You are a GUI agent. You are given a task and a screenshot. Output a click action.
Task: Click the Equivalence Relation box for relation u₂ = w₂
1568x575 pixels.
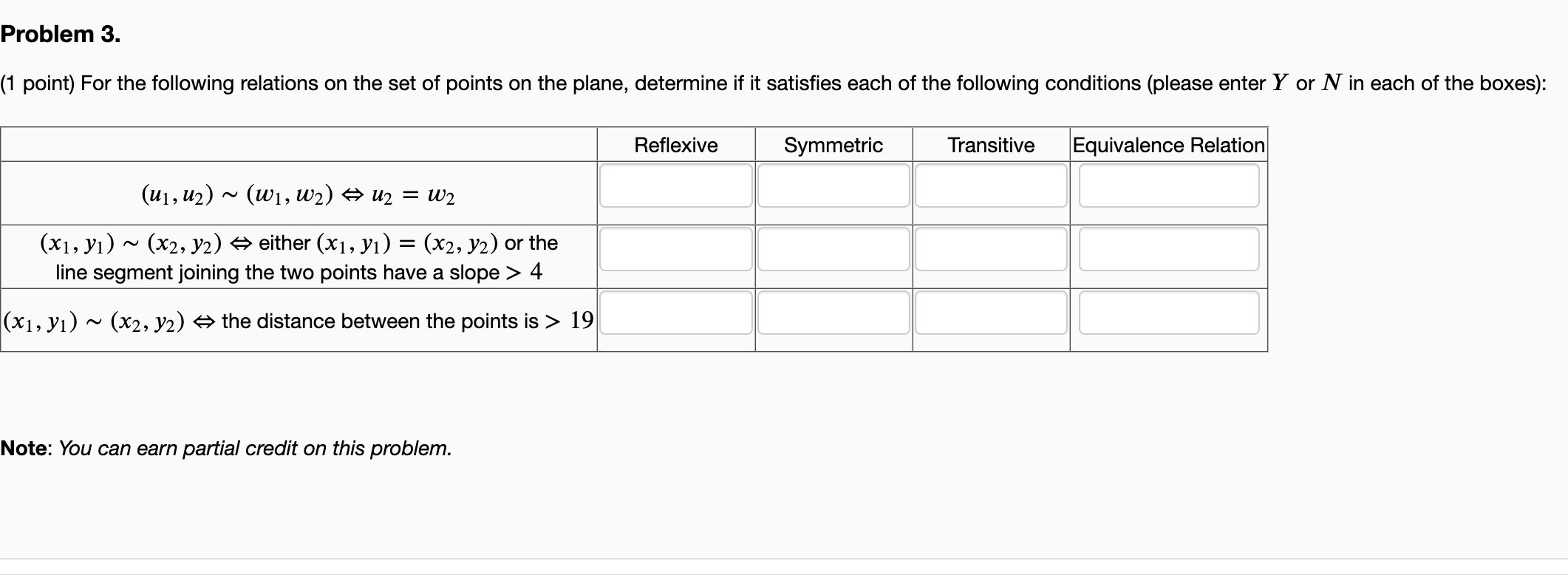[1168, 187]
